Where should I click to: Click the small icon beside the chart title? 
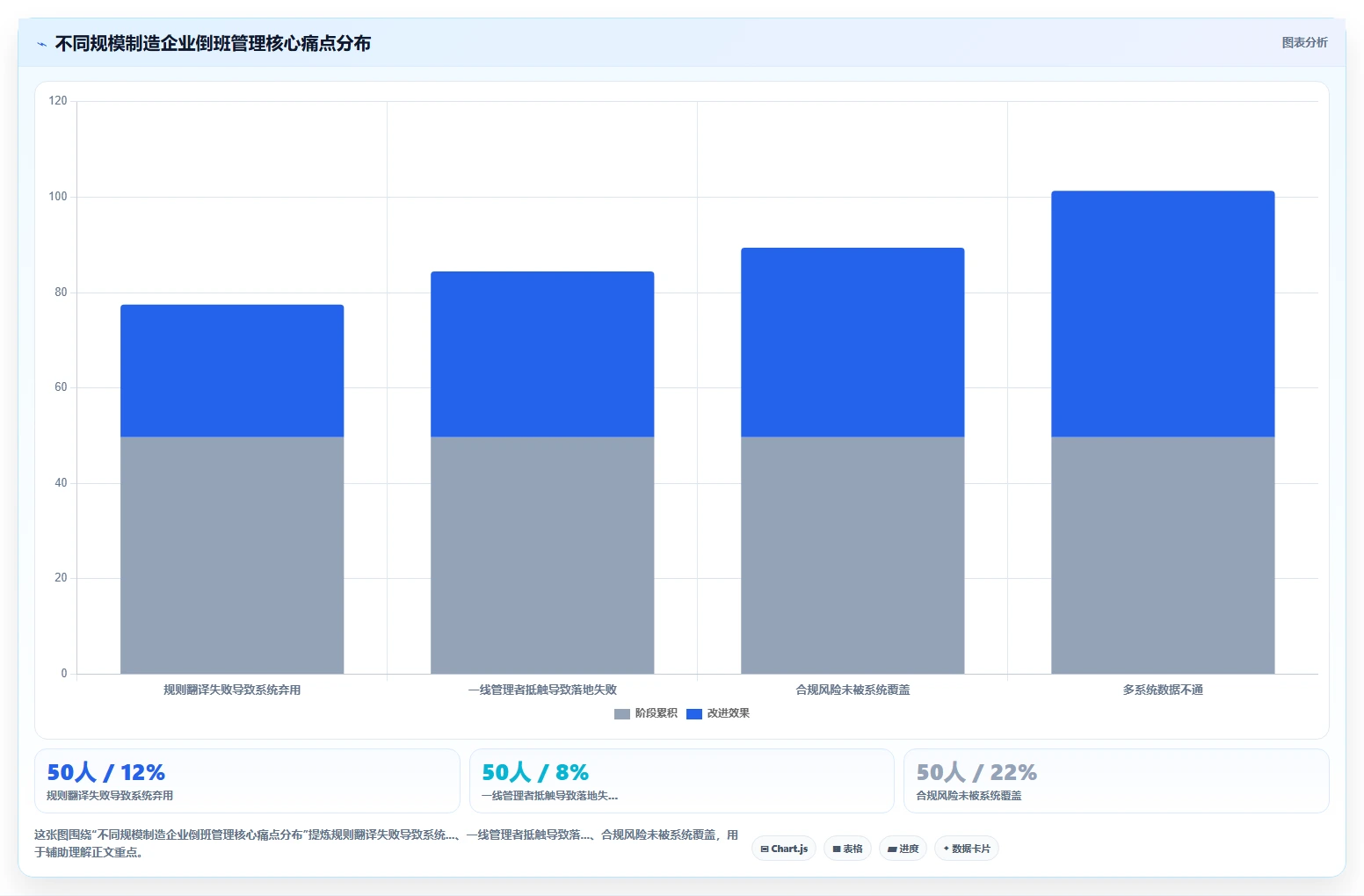pos(41,44)
